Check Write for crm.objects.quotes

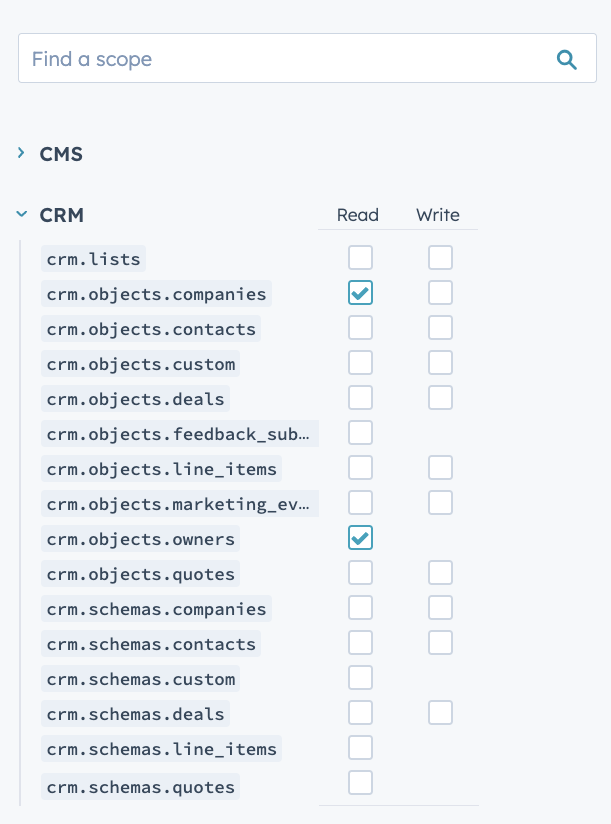click(x=440, y=572)
